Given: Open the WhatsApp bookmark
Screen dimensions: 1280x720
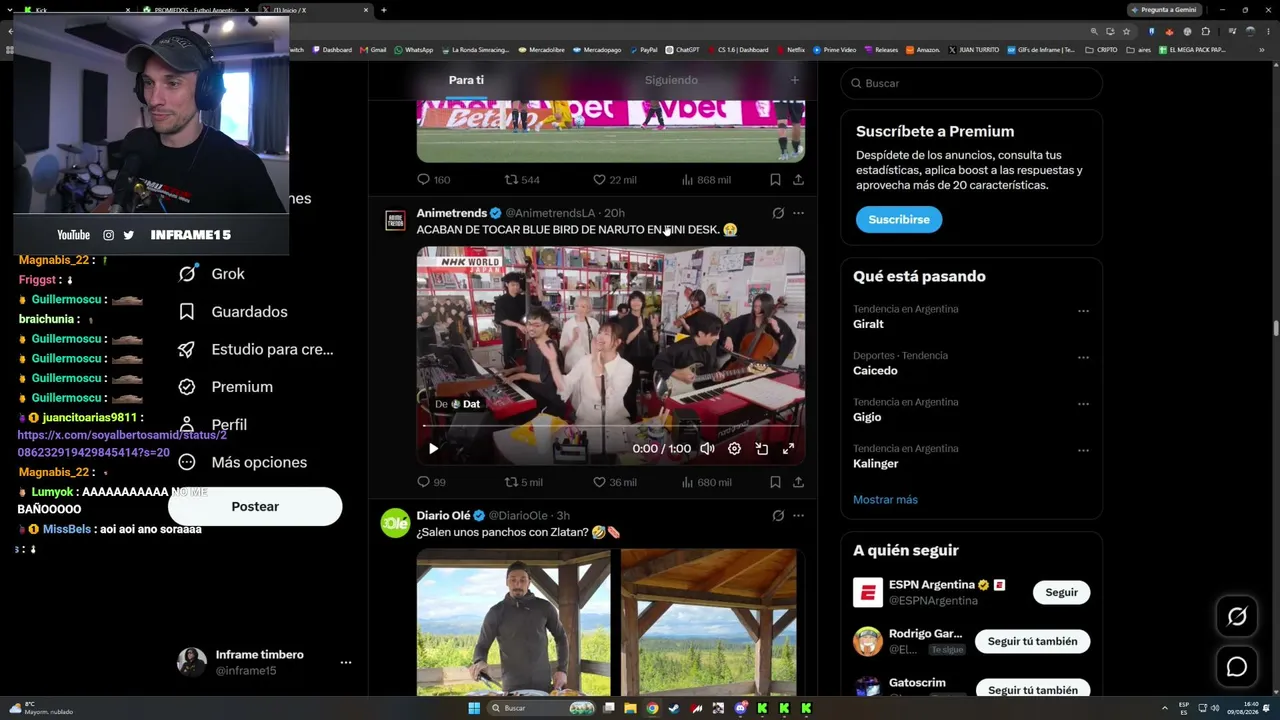Looking at the screenshot, I should pos(414,50).
